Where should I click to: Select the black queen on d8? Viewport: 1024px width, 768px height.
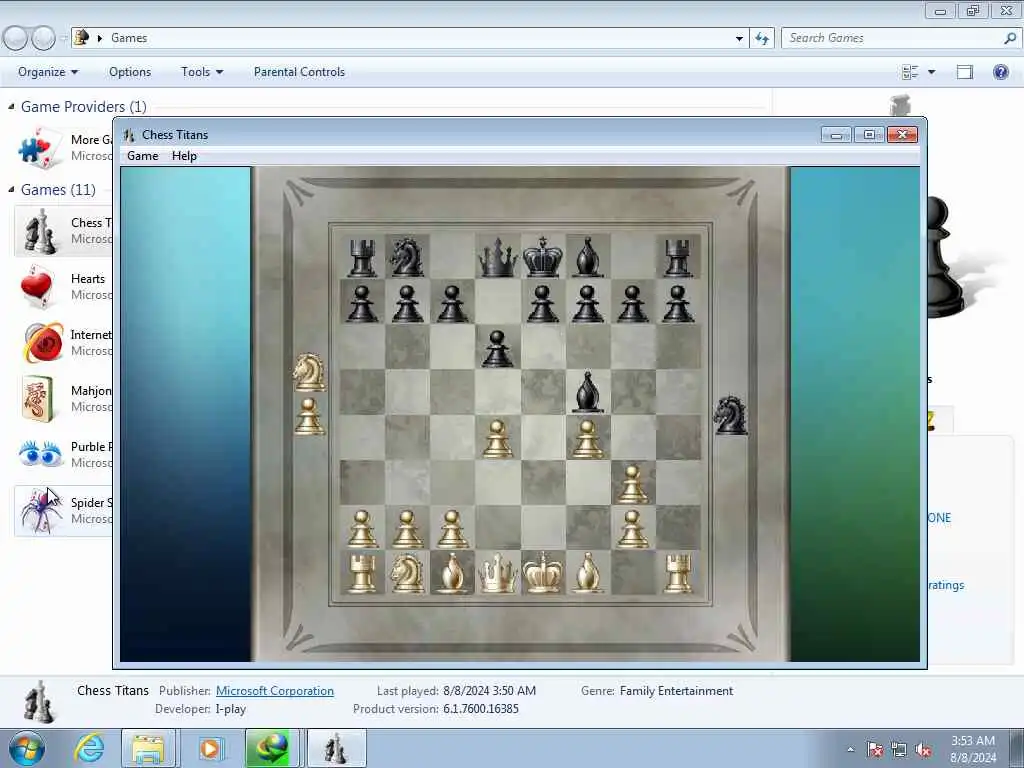498,257
